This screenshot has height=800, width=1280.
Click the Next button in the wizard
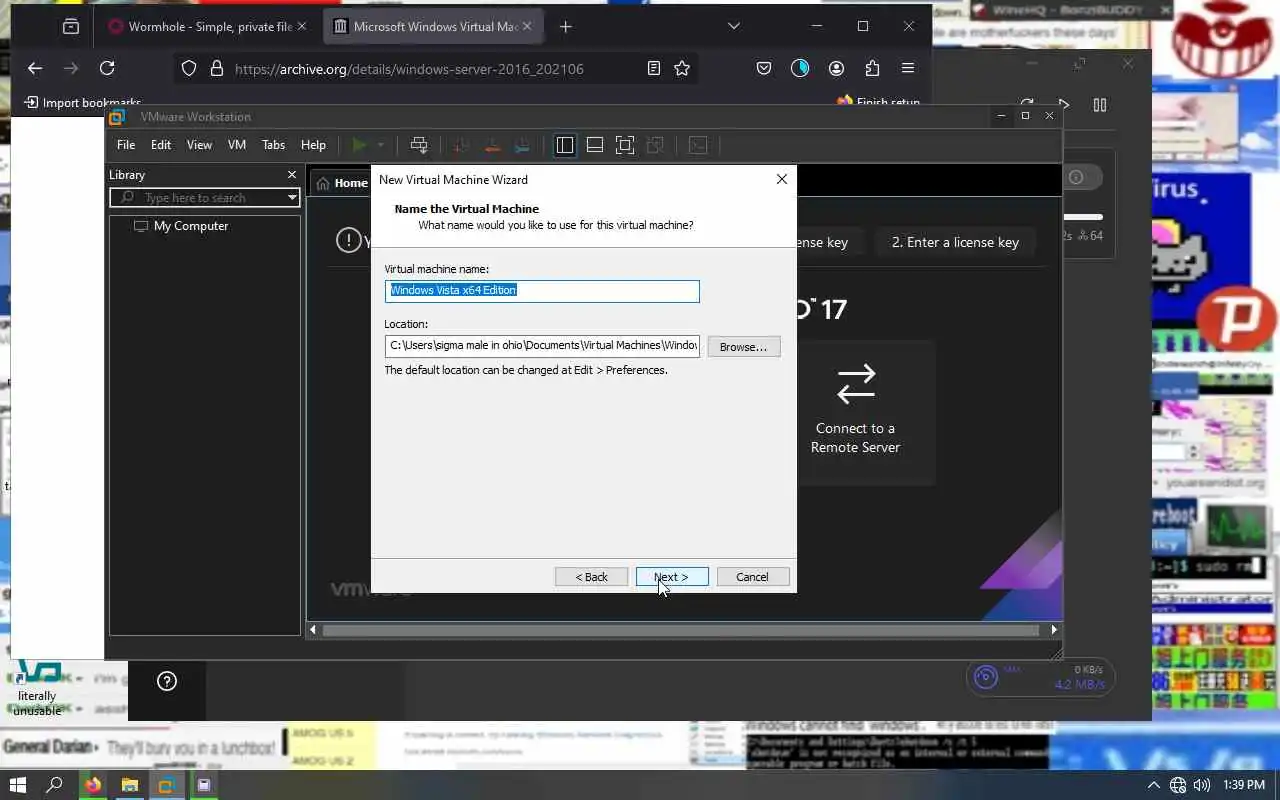point(672,577)
